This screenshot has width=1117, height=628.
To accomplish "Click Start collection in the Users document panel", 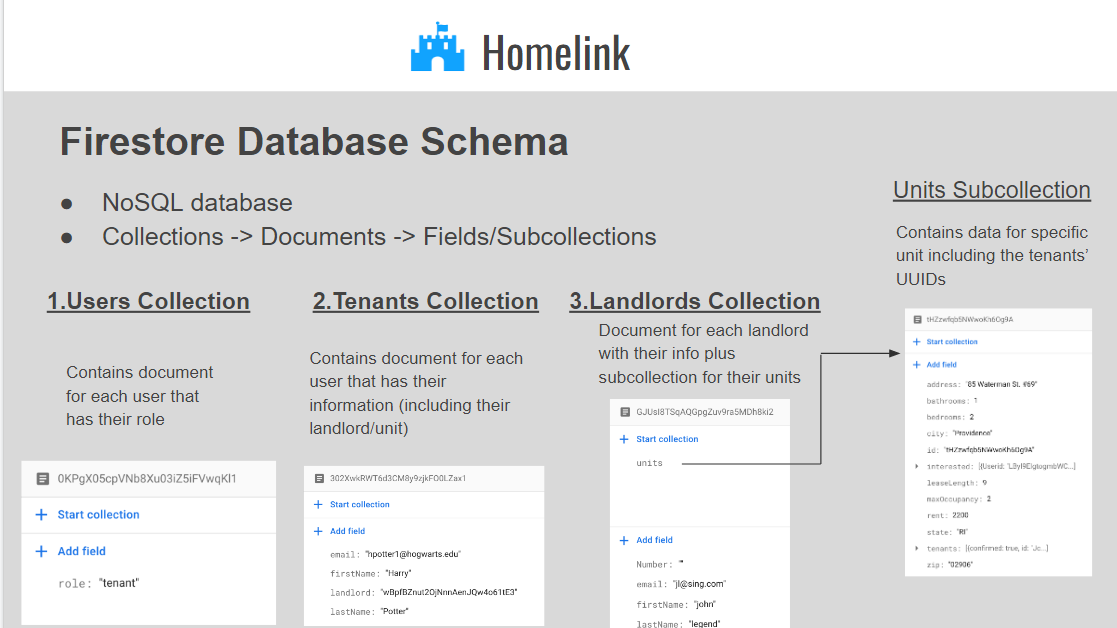I will pos(98,515).
